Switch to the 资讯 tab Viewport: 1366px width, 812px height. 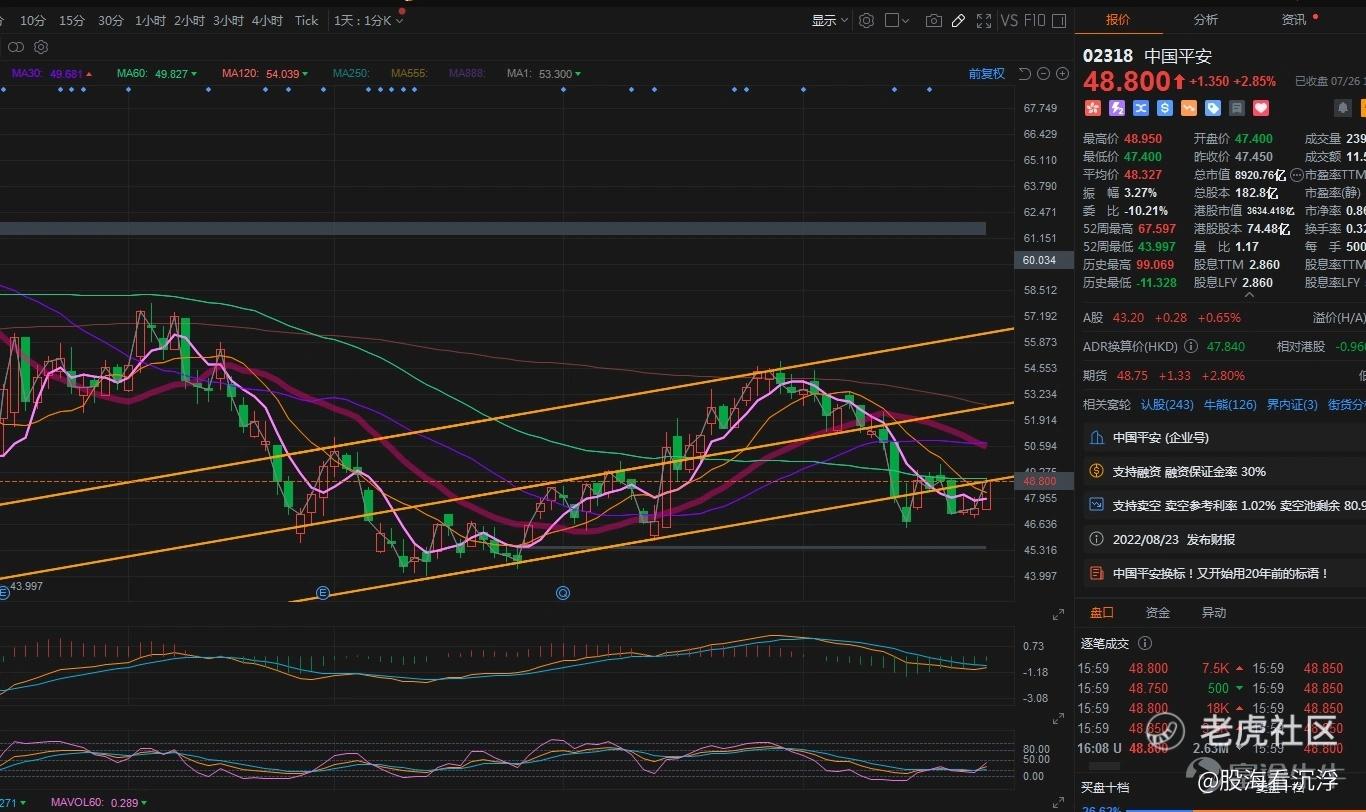pos(1294,19)
